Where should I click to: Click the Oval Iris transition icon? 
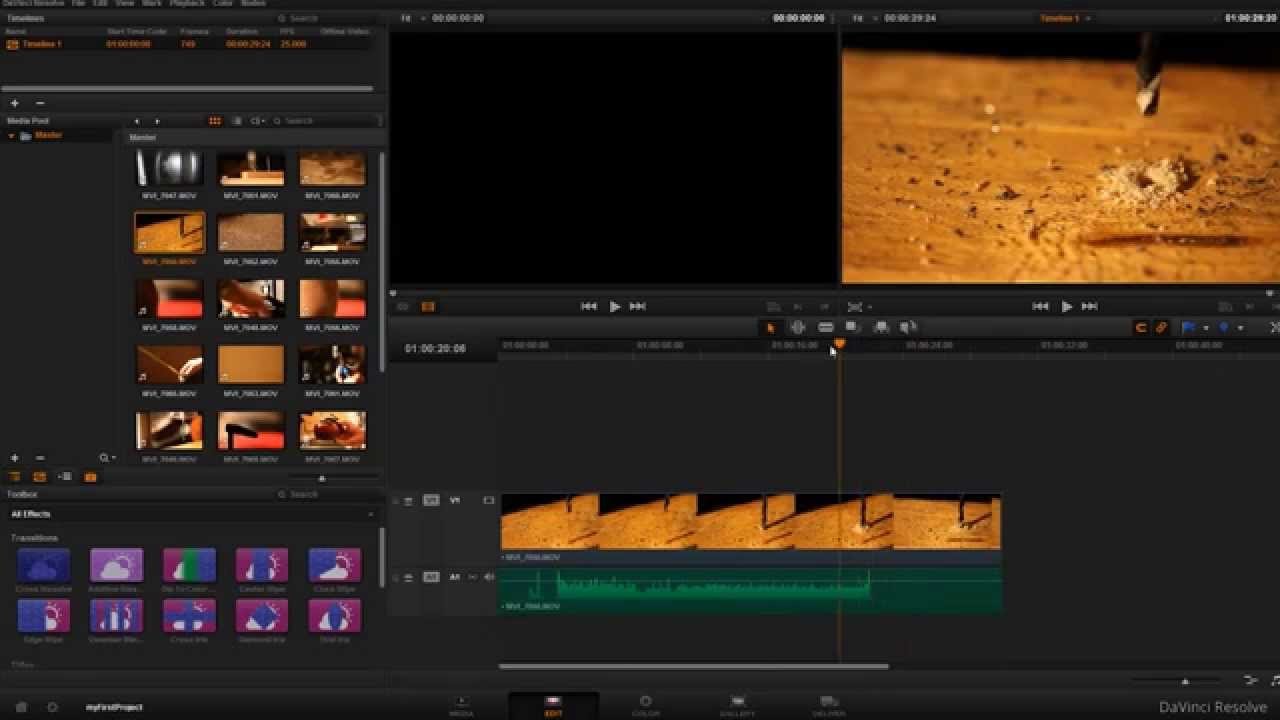click(334, 616)
